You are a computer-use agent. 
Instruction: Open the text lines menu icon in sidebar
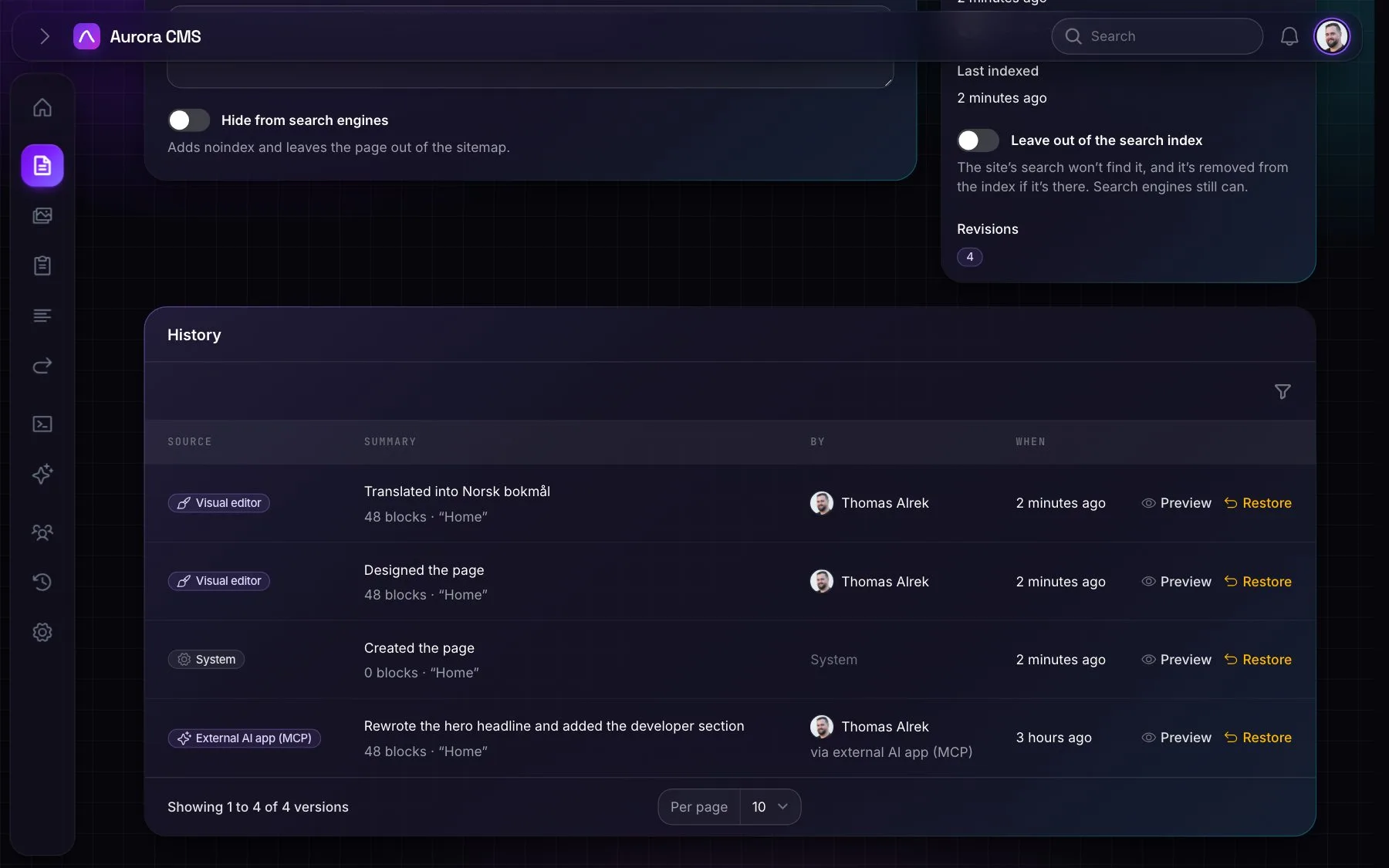click(42, 316)
